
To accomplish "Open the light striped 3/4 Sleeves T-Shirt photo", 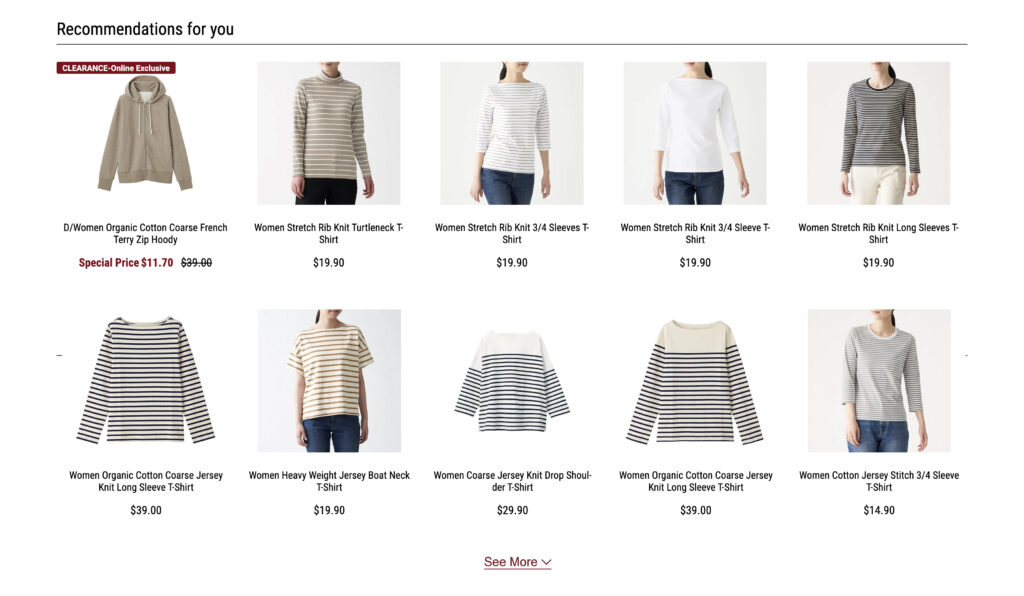I will click(512, 133).
